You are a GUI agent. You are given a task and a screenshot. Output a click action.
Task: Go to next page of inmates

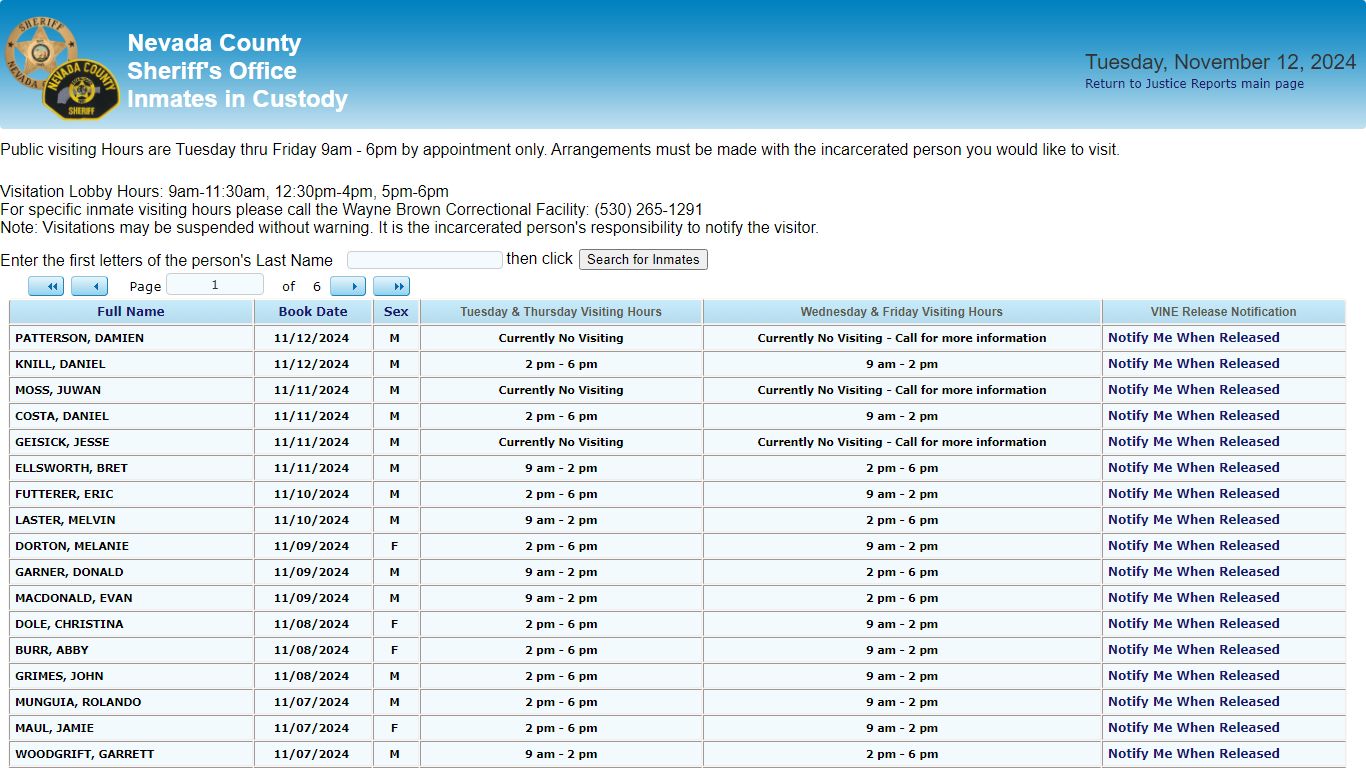click(x=348, y=287)
